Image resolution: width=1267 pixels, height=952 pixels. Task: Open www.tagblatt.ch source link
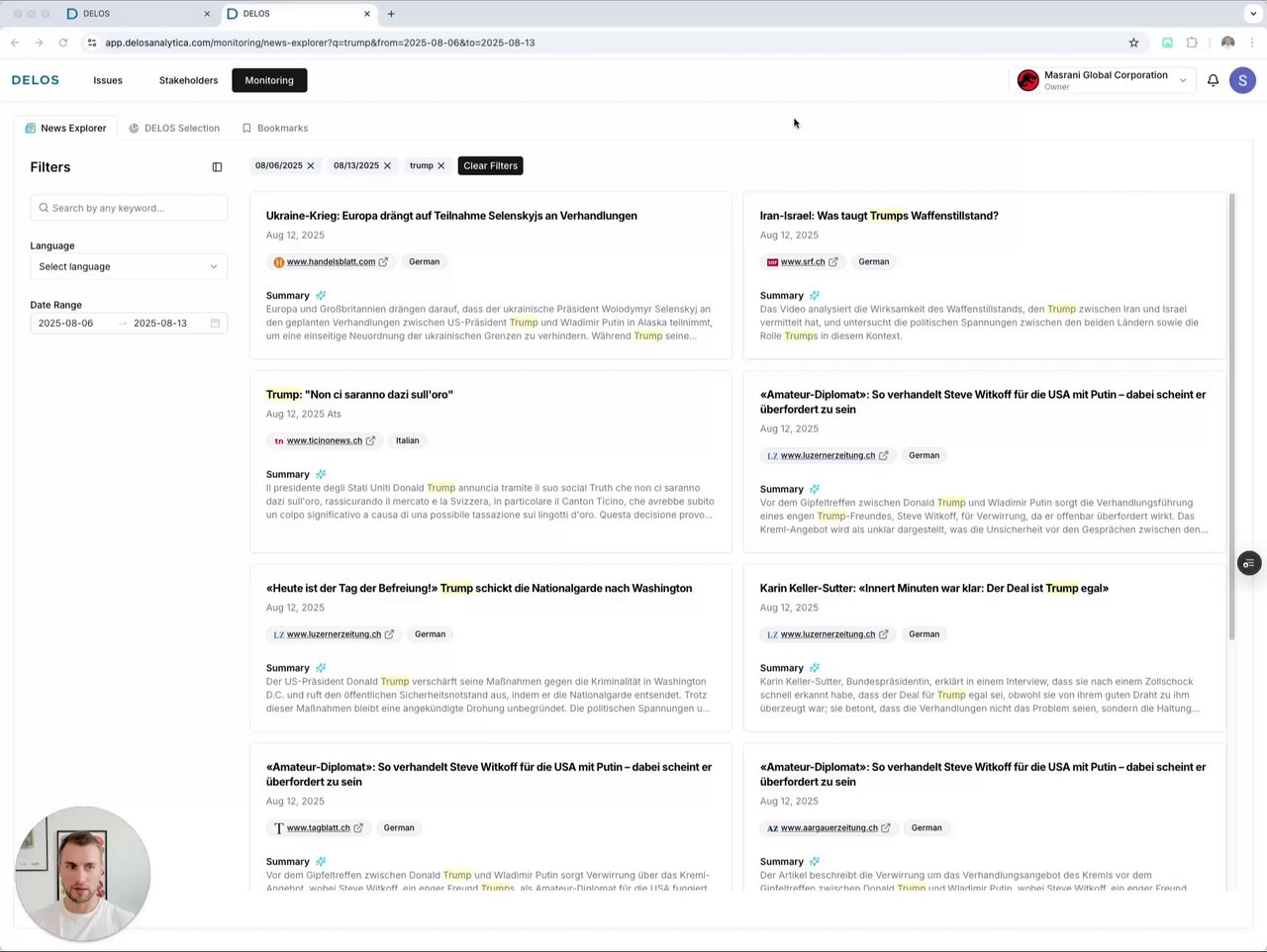point(319,828)
